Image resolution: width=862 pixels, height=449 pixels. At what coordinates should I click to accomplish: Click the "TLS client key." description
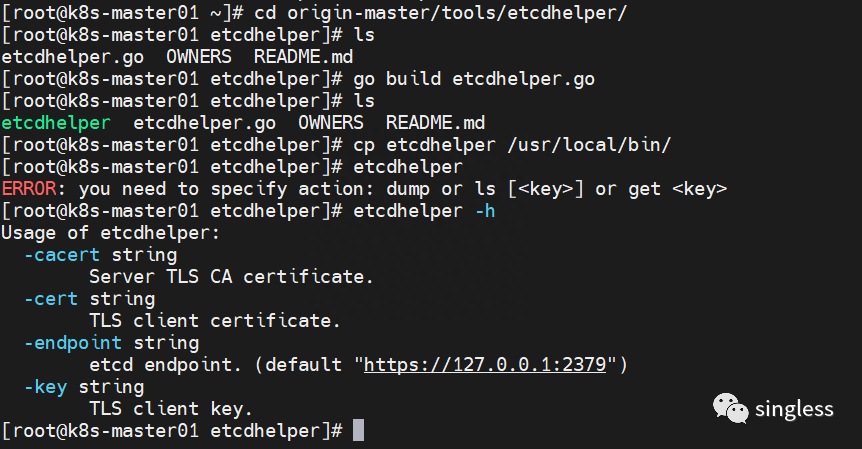[x=171, y=408]
